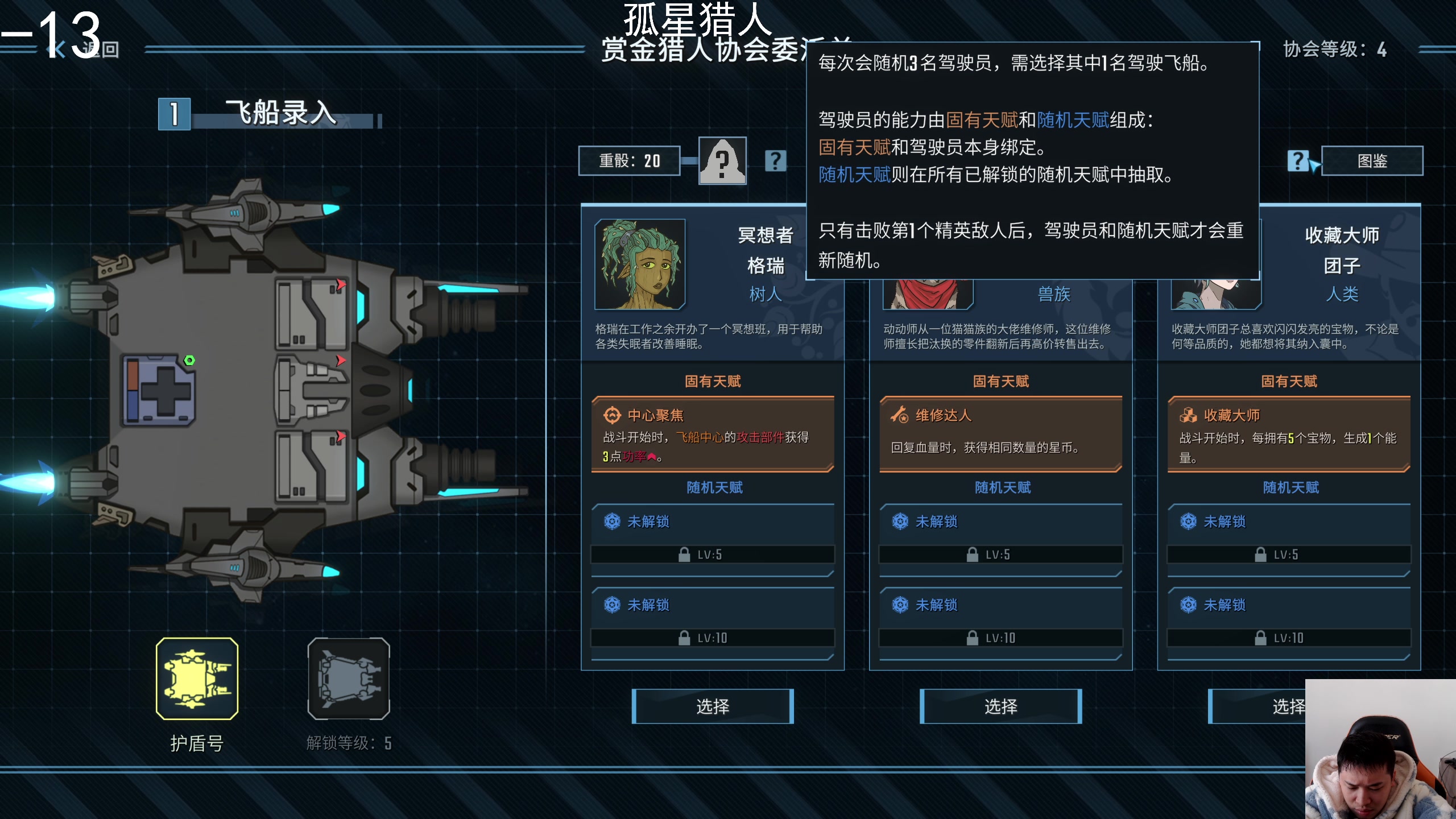Viewport: 1456px width, 819px height.
Task: Select the yellow 护盾号 ship icon
Action: pyautogui.click(x=197, y=679)
